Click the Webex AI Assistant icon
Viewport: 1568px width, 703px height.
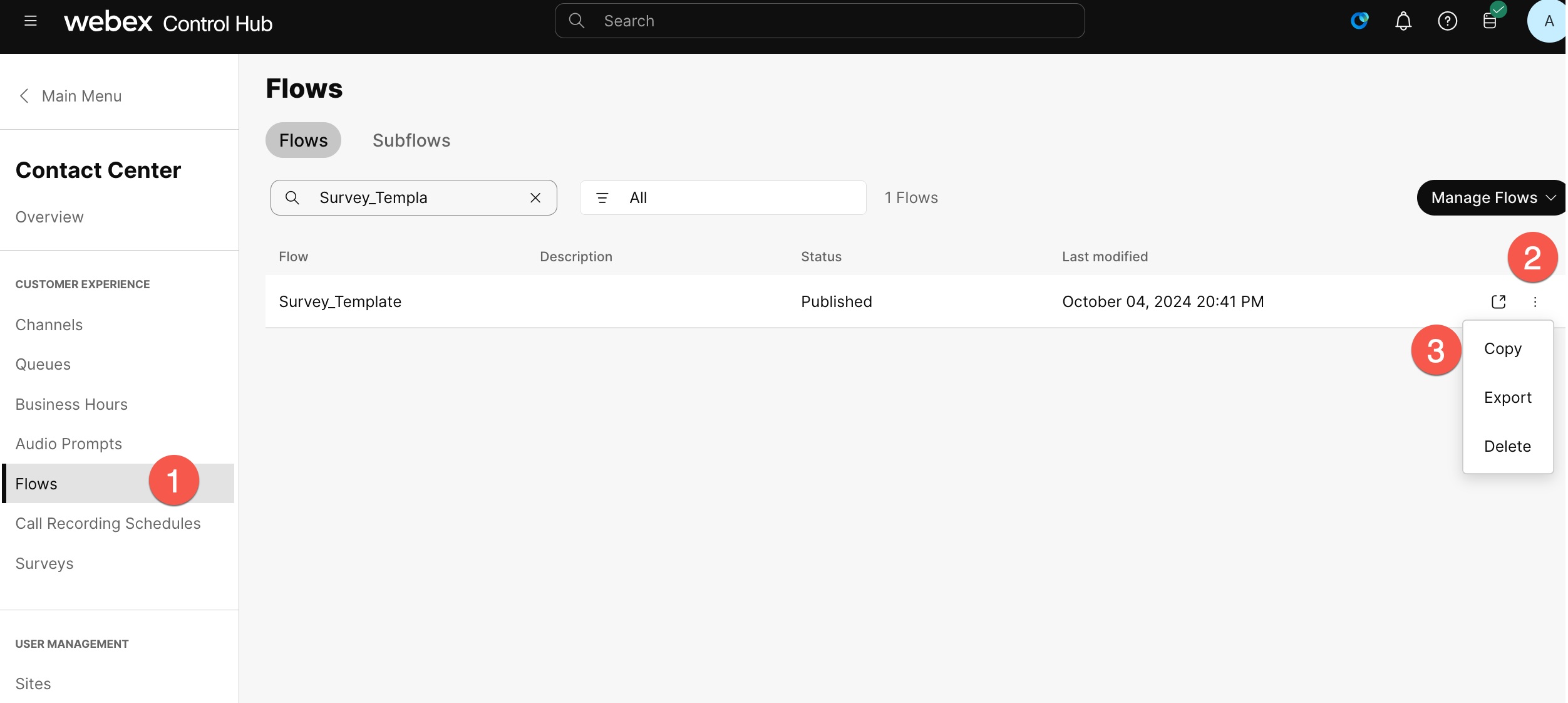coord(1359,21)
